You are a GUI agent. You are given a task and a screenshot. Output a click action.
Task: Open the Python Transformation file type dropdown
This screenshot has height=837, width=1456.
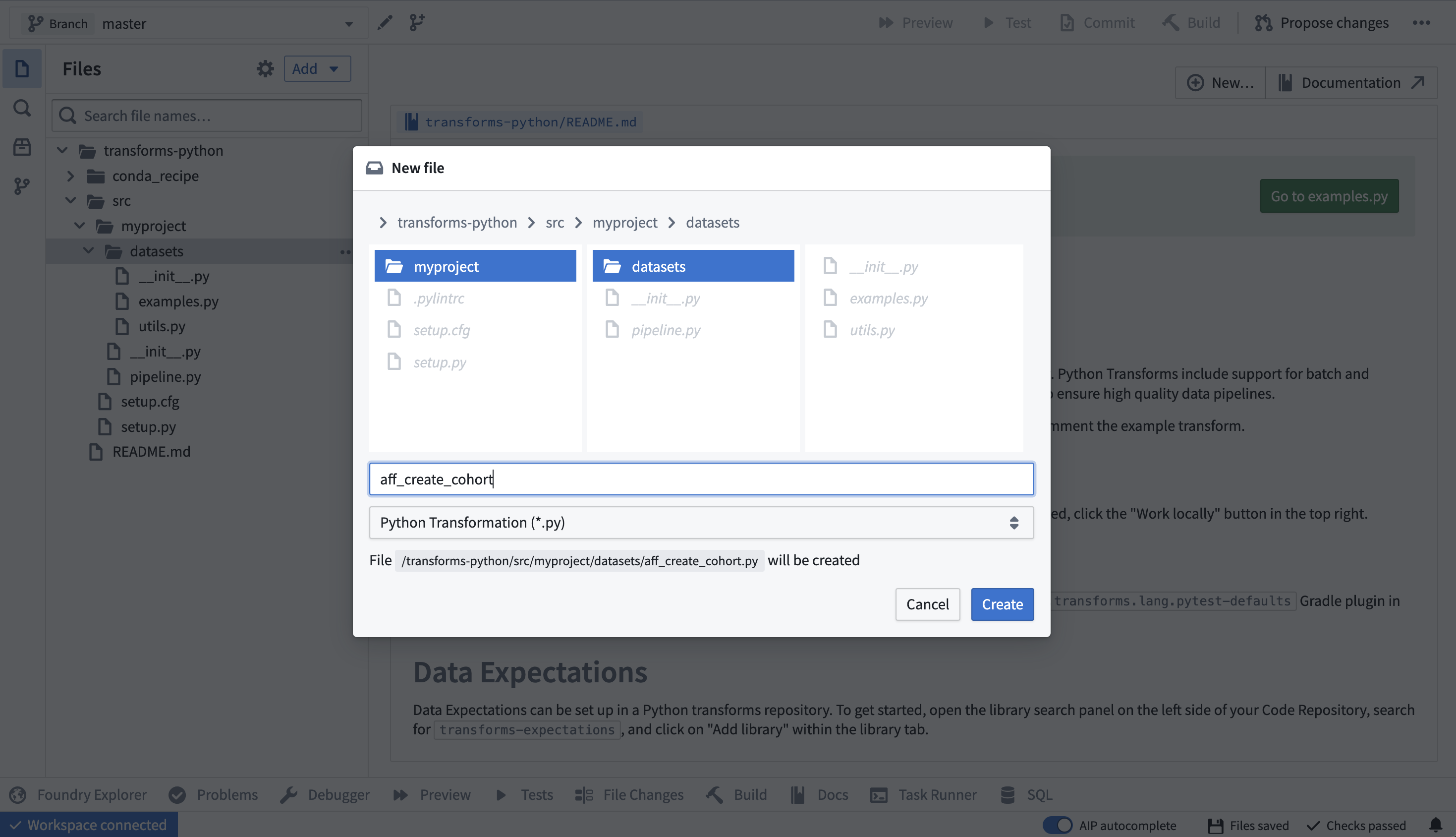pos(700,523)
